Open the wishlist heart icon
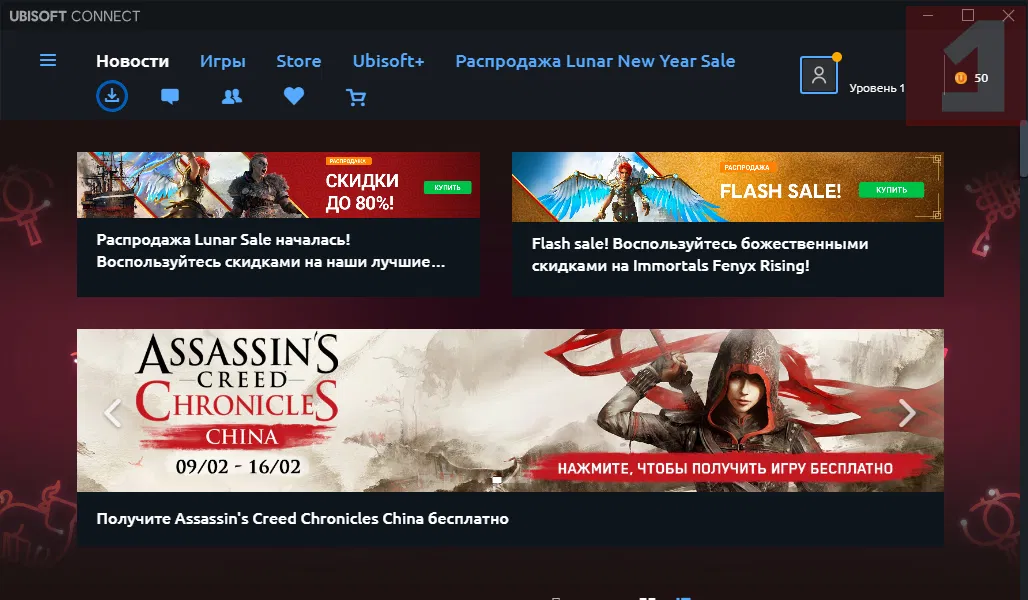 pos(294,96)
